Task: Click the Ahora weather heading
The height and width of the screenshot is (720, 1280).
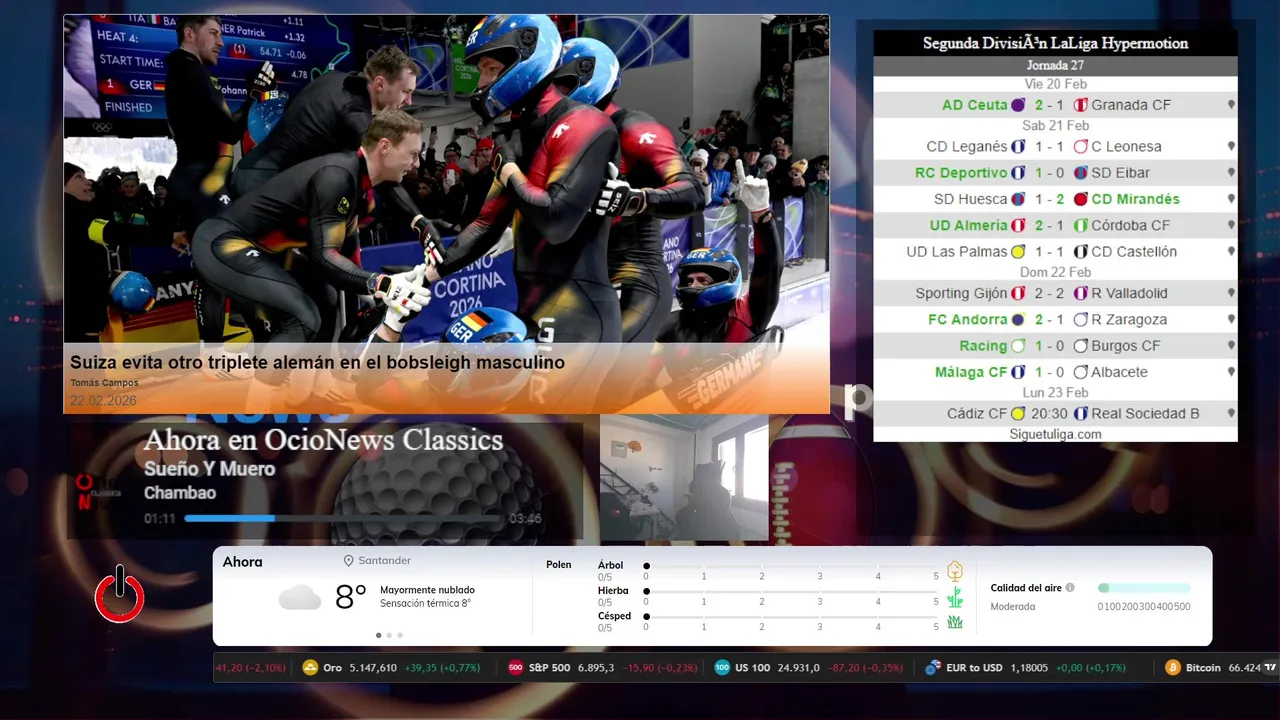Action: pyautogui.click(x=243, y=562)
